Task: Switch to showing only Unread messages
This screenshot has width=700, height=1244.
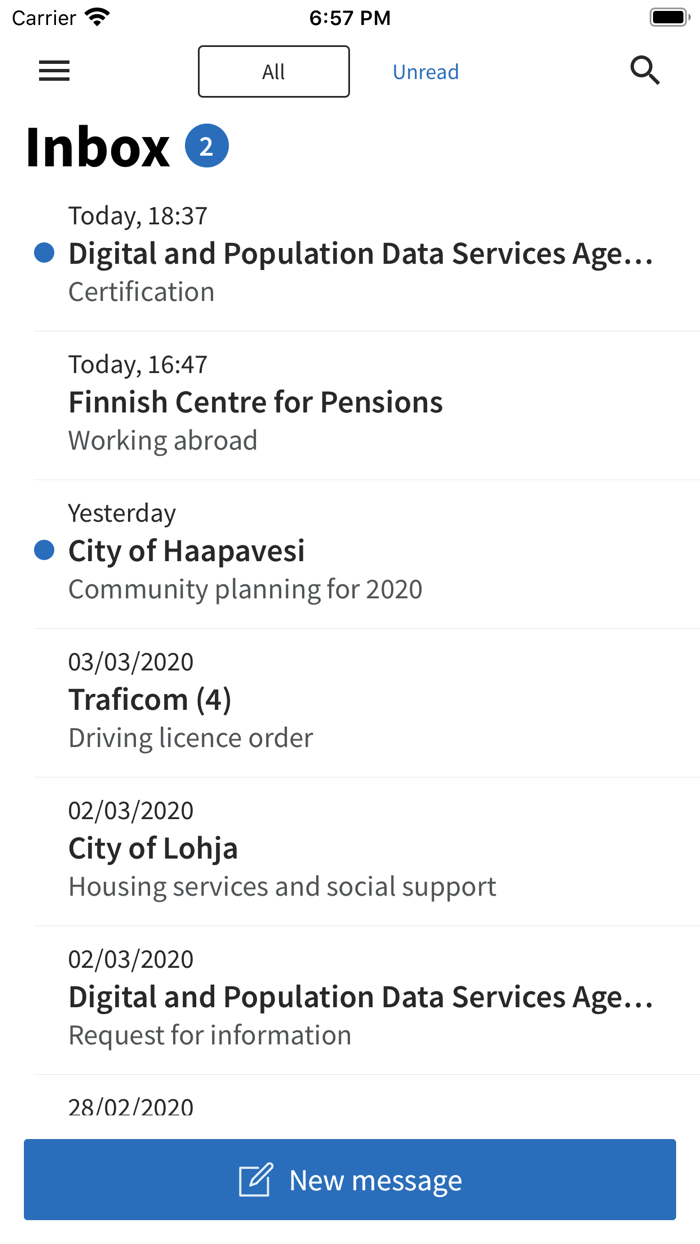Action: tap(426, 71)
